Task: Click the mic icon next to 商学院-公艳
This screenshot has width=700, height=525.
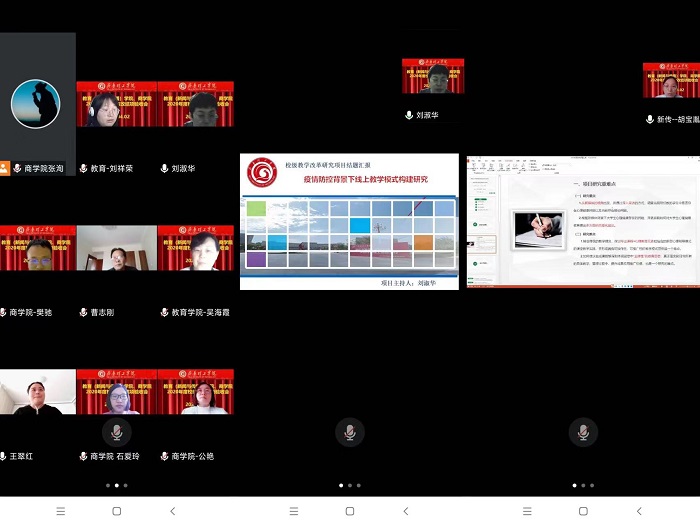Action: pos(165,456)
